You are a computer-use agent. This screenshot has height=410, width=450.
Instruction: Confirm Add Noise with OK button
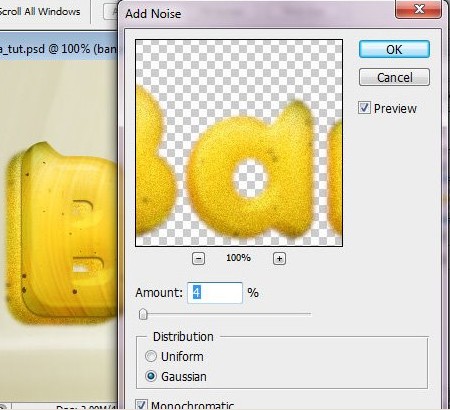(x=394, y=49)
